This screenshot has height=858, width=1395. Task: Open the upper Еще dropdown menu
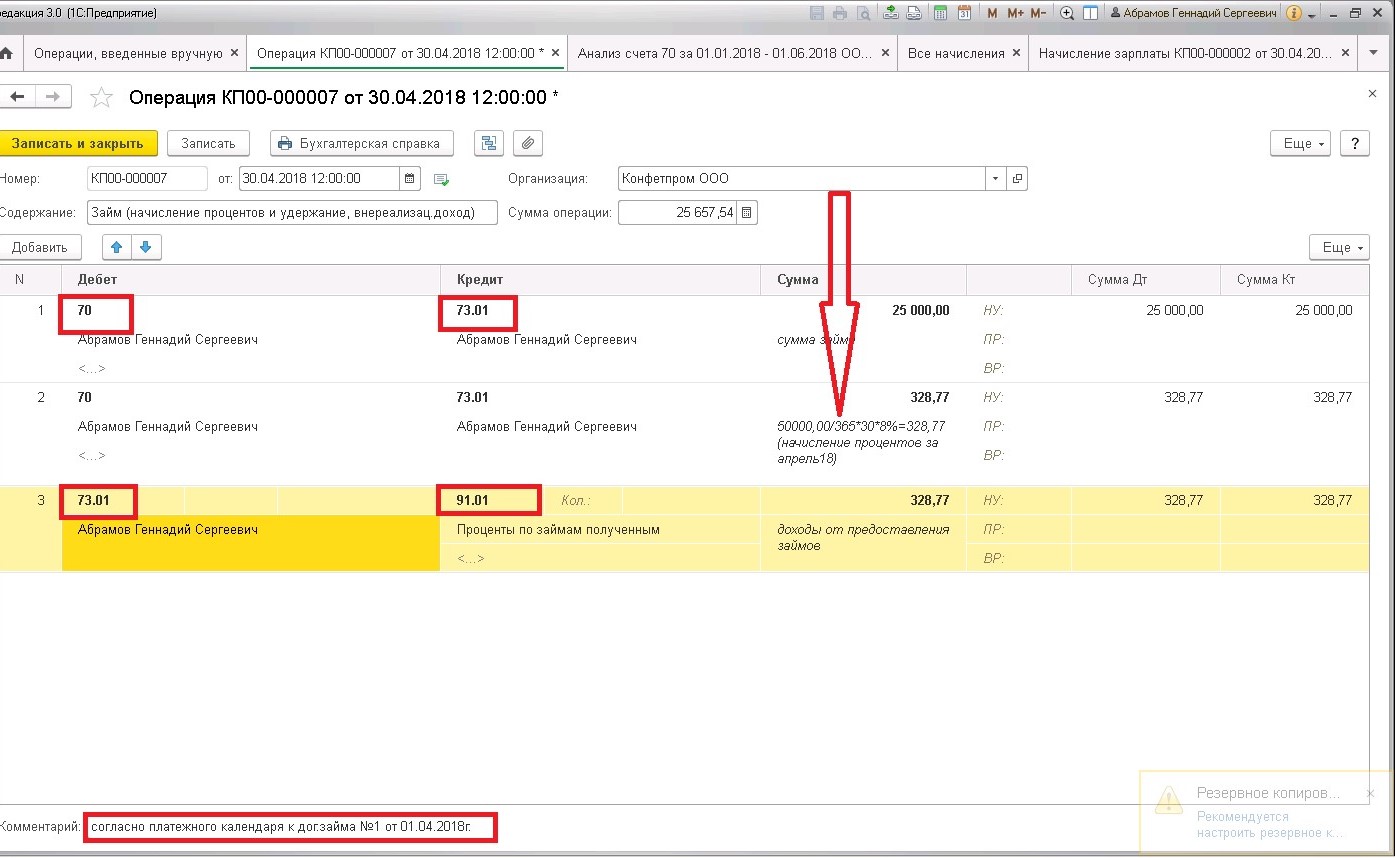[1301, 143]
